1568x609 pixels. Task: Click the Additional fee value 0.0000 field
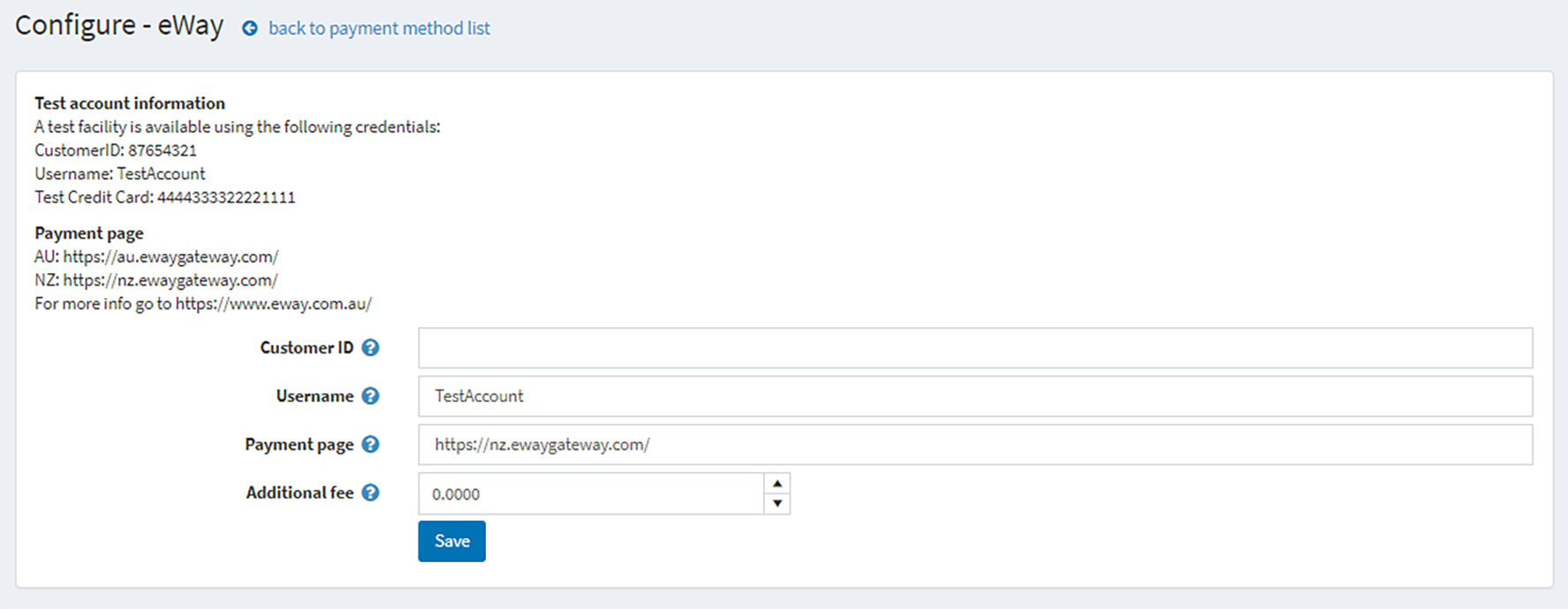[591, 493]
